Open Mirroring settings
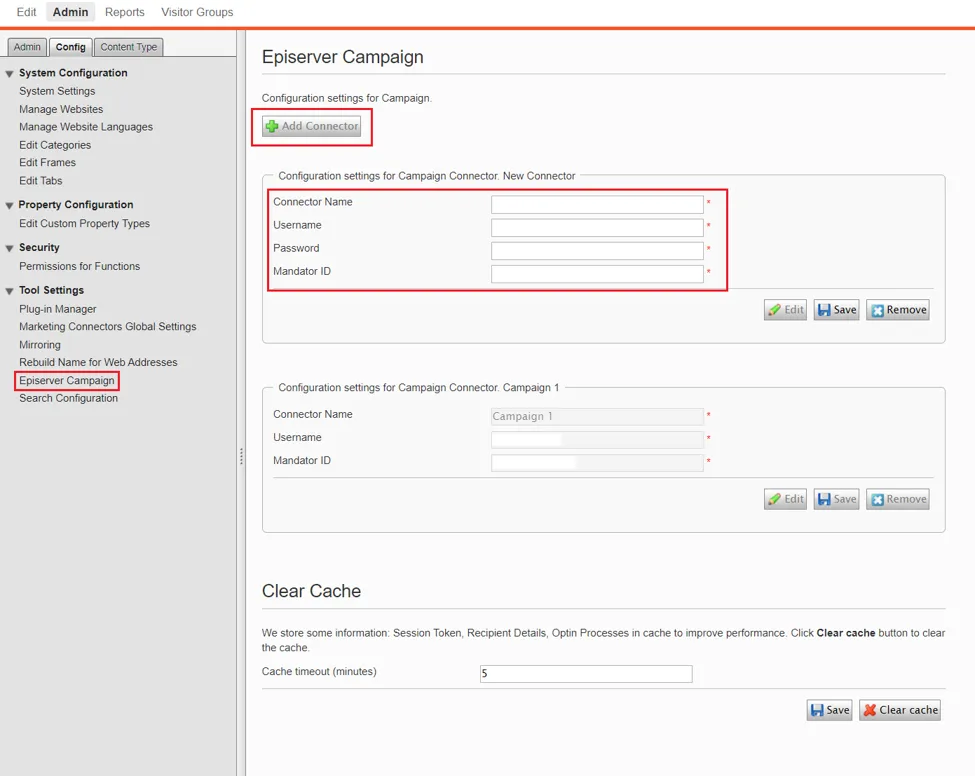975x776 pixels. click(x=40, y=344)
